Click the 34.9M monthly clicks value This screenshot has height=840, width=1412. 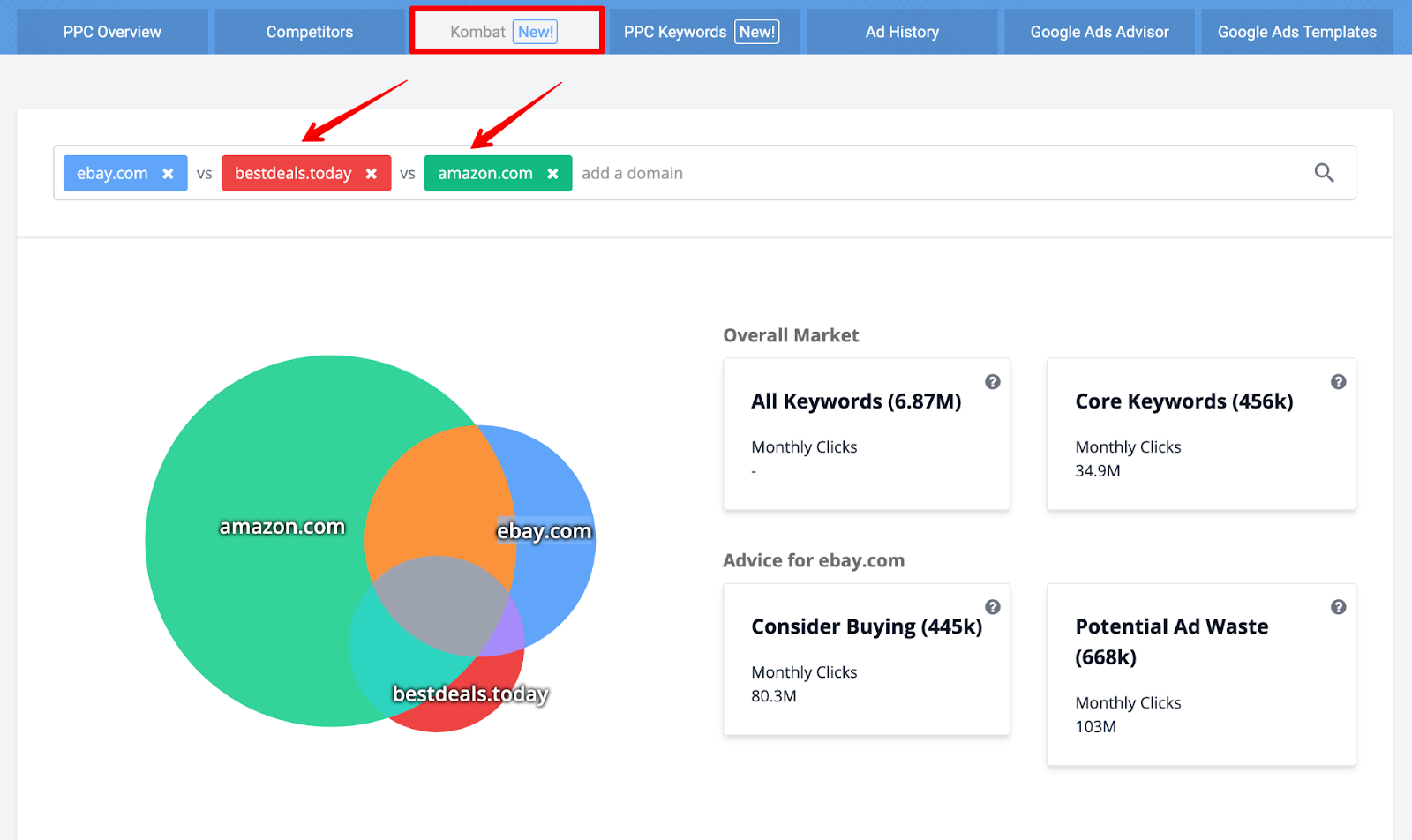[x=1098, y=471]
